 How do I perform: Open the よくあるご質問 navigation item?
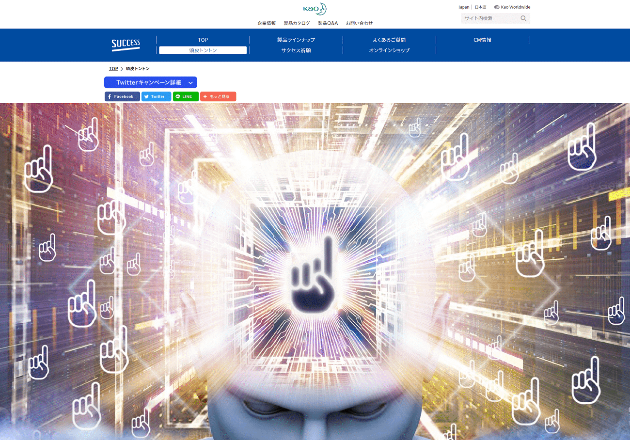pyautogui.click(x=389, y=39)
